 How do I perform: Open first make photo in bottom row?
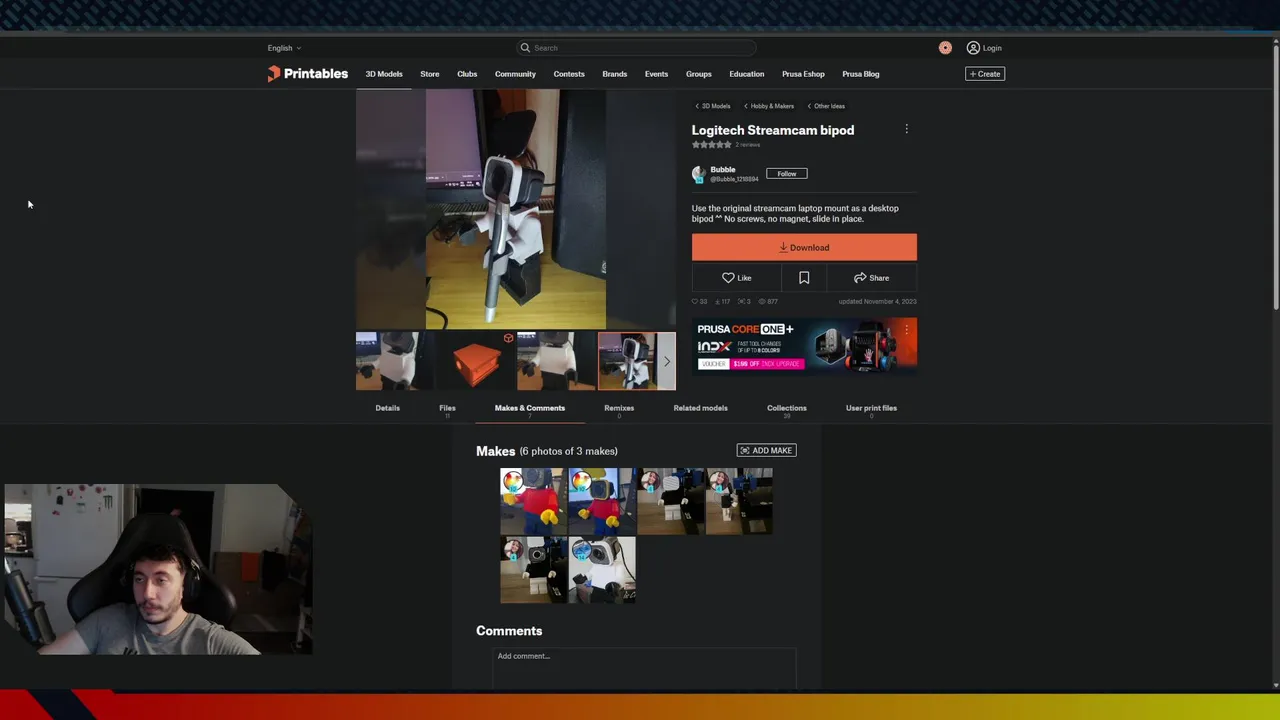(x=533, y=570)
